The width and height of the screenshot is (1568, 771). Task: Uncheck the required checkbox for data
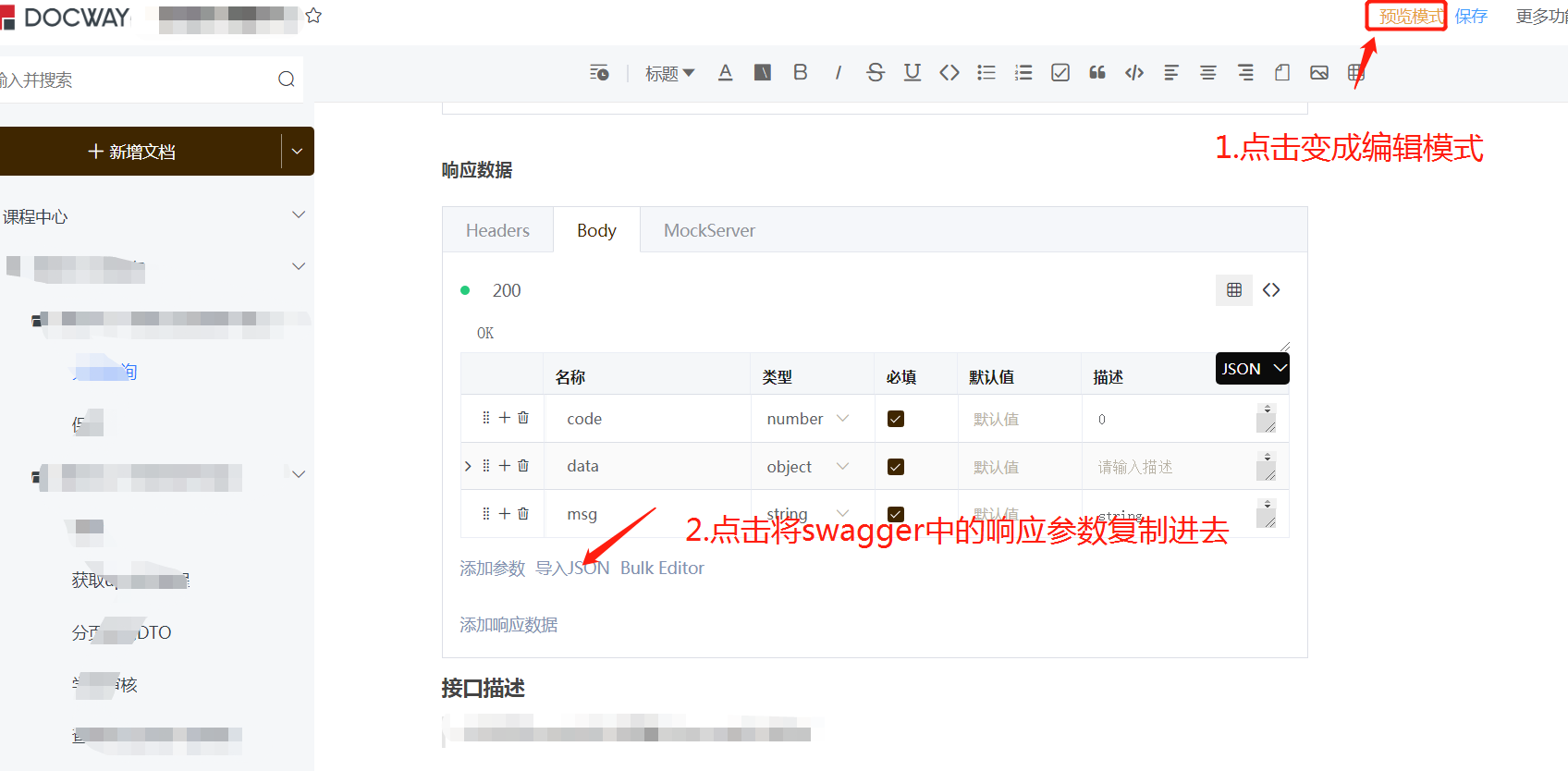(x=896, y=467)
